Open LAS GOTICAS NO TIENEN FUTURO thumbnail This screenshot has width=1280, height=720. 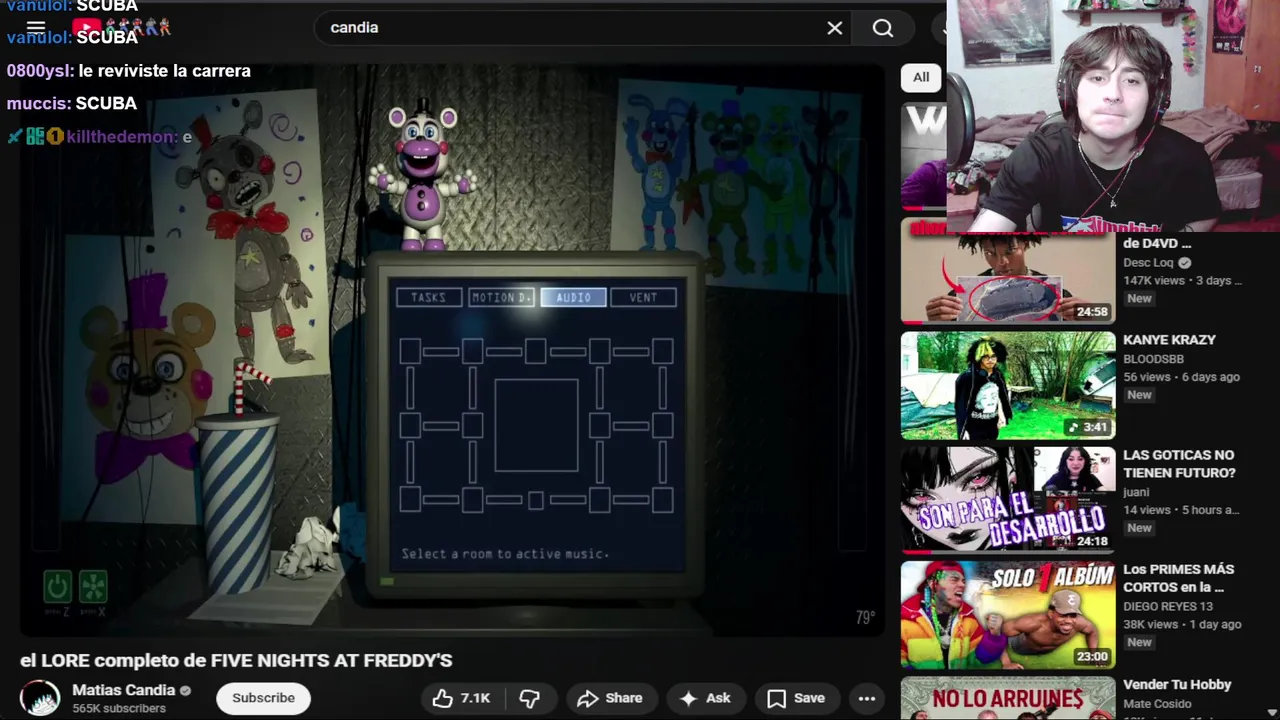(1008, 499)
